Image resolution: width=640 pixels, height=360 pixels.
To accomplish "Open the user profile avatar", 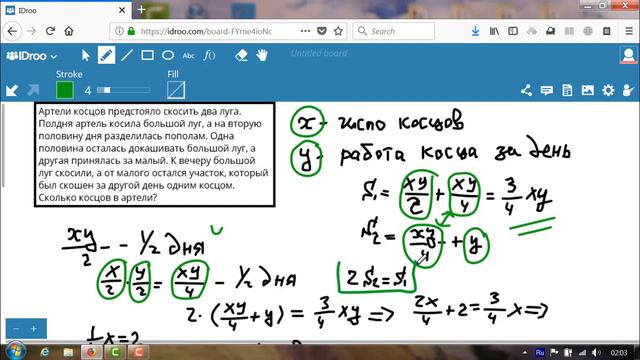I will click(629, 56).
